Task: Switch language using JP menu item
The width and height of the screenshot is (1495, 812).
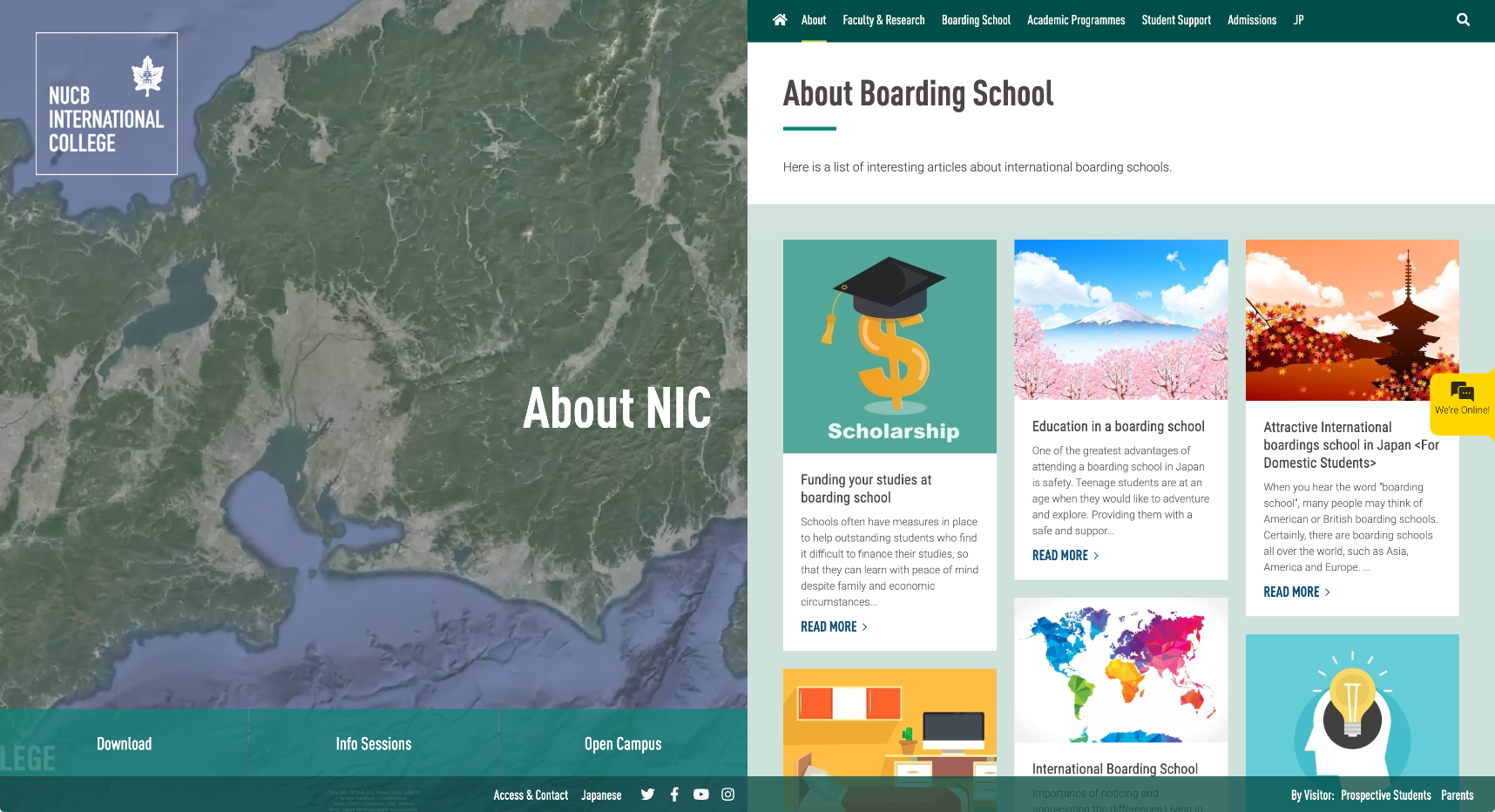Action: (x=1298, y=20)
